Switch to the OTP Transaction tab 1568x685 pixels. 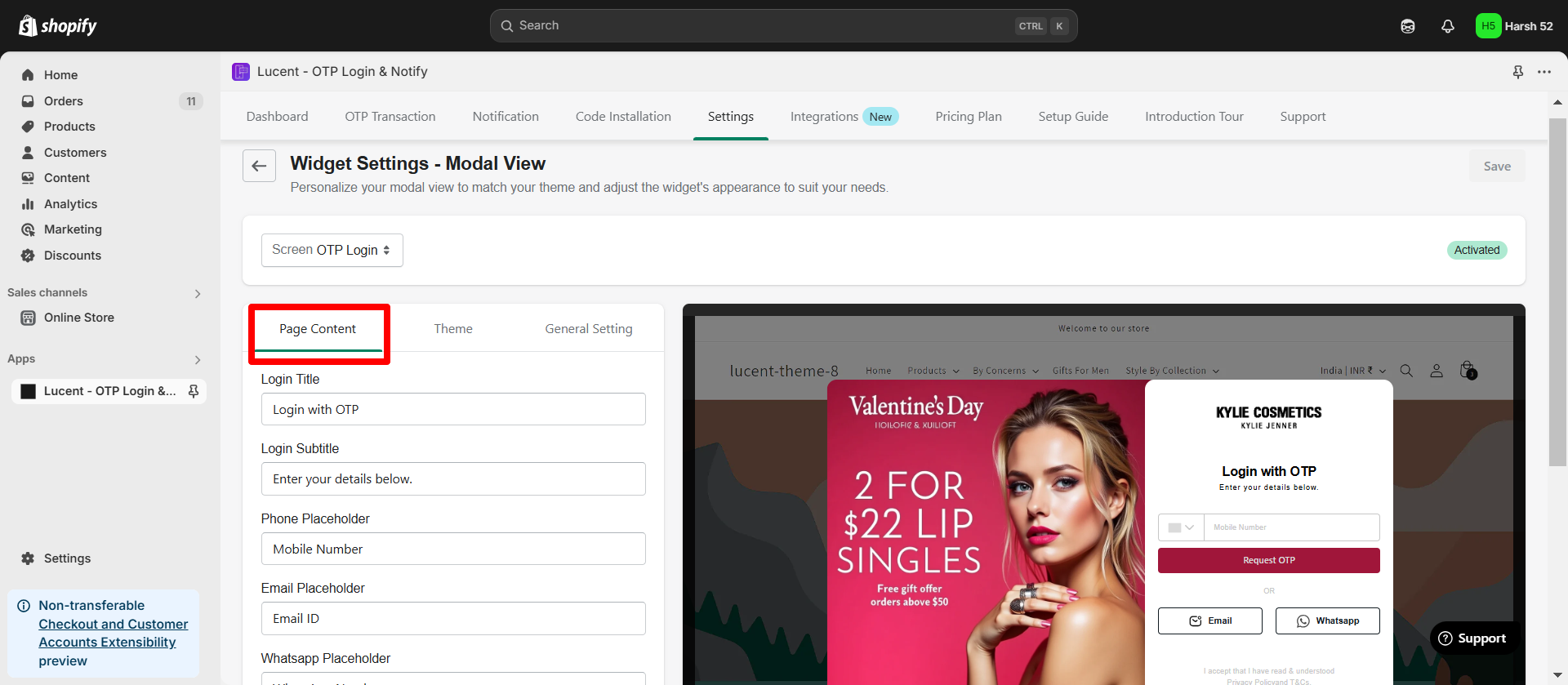click(x=390, y=117)
